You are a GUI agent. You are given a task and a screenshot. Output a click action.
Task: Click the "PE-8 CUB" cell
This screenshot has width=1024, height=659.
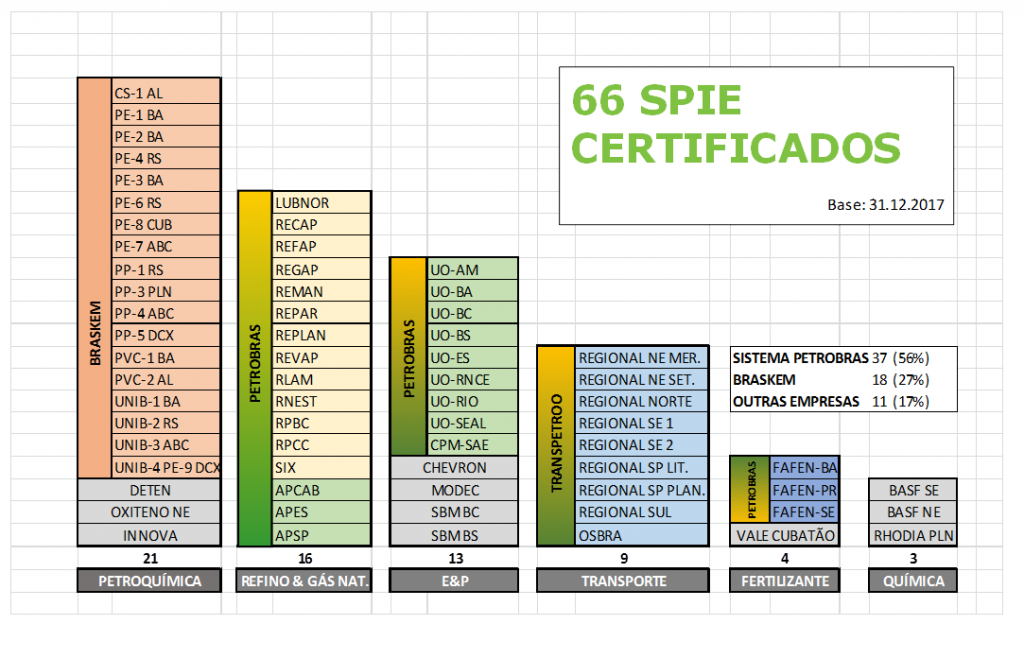(x=166, y=225)
